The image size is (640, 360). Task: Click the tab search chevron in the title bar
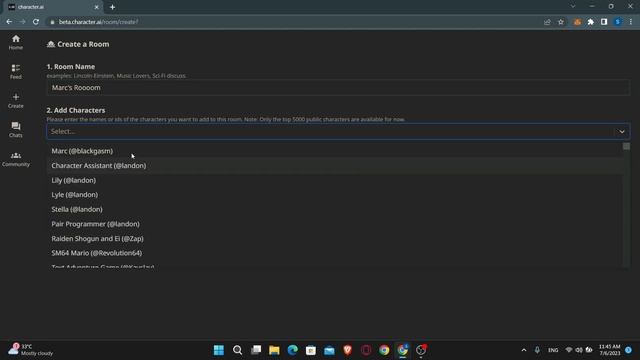[573, 7]
